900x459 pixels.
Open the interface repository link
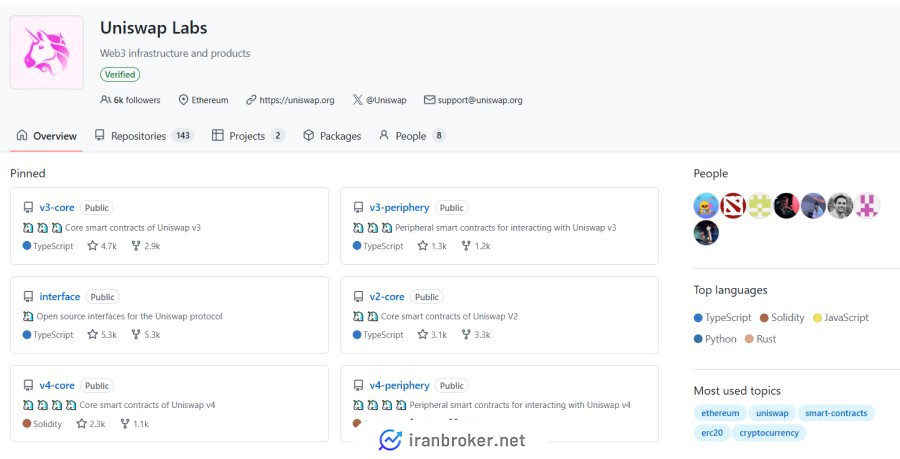pos(60,297)
